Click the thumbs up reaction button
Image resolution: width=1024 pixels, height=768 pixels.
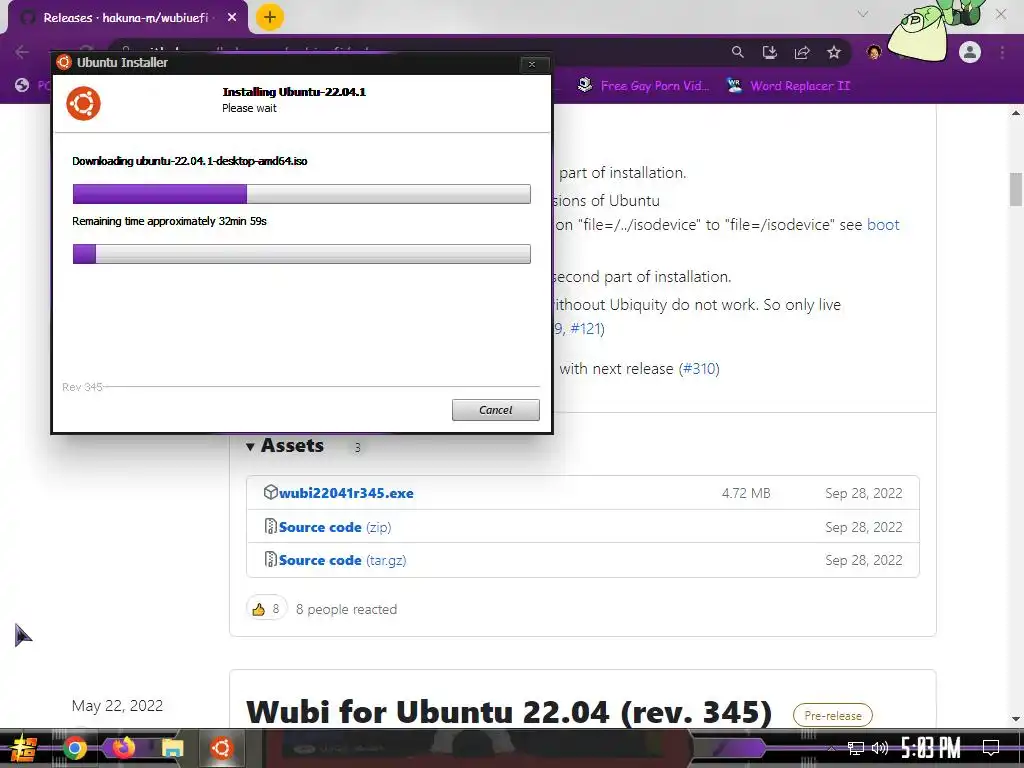(x=266, y=609)
